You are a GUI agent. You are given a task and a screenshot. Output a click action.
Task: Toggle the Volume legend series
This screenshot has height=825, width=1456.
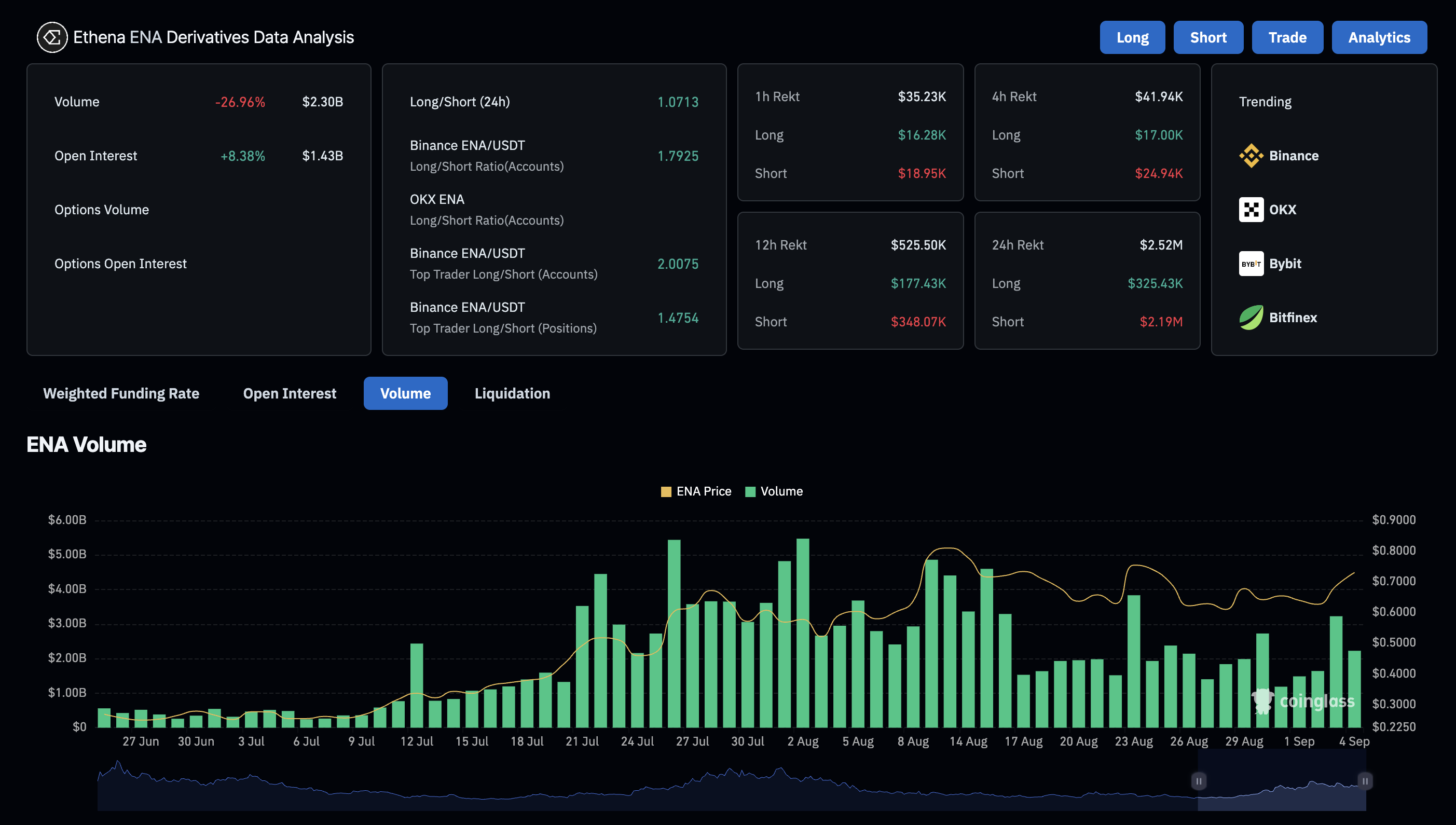pyautogui.click(x=774, y=491)
